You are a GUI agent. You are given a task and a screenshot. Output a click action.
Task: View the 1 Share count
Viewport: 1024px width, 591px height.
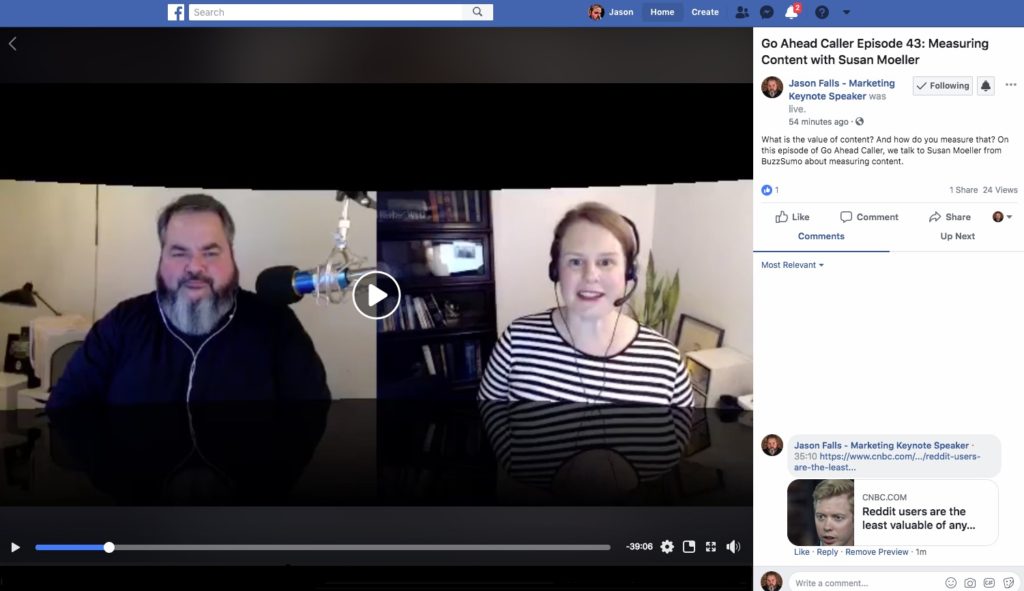click(963, 190)
